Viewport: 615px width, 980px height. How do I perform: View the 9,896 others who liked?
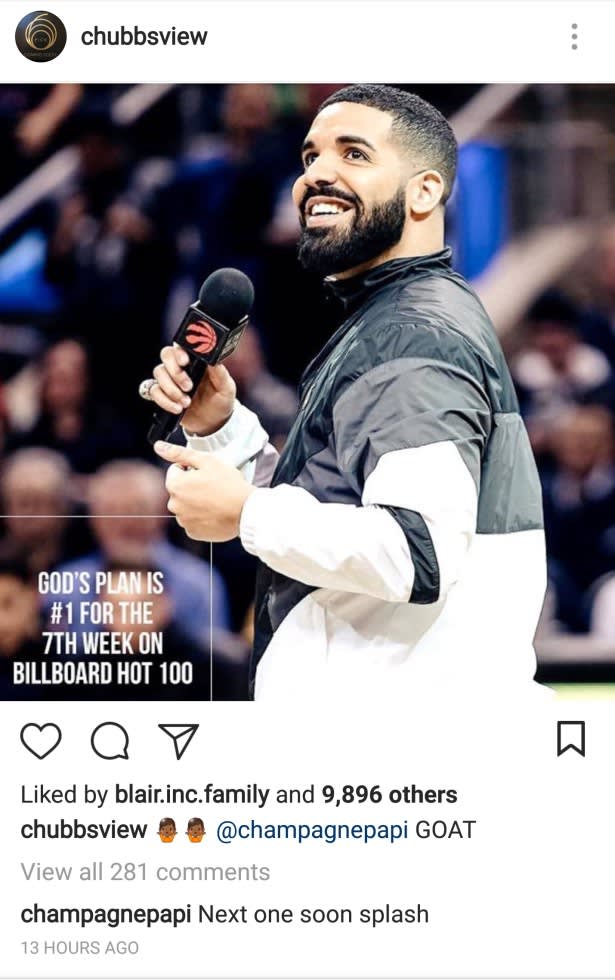click(389, 794)
